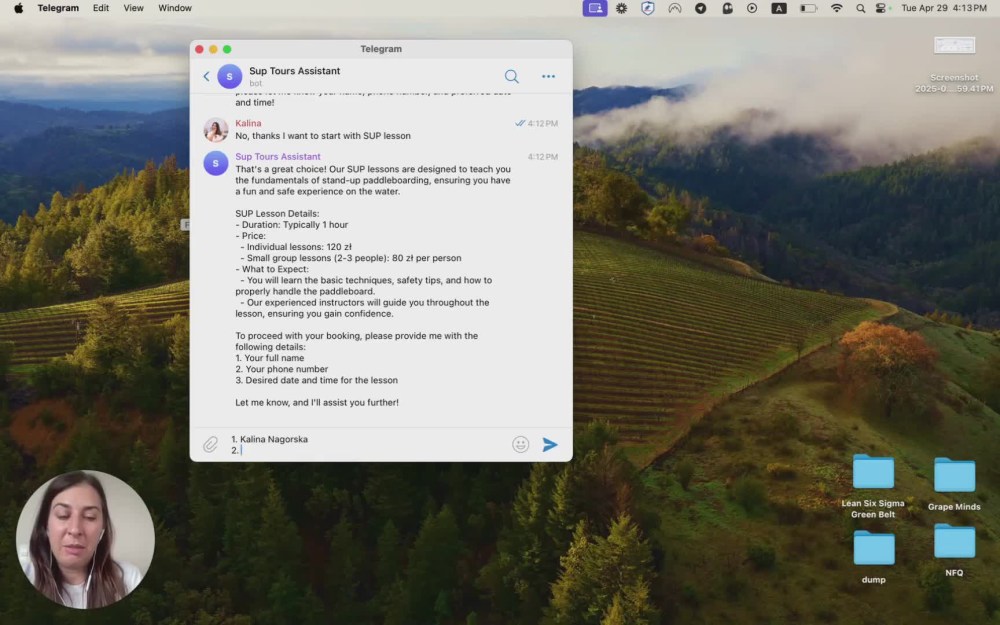Open the Window menu
The width and height of the screenshot is (1000, 625).
click(x=175, y=8)
